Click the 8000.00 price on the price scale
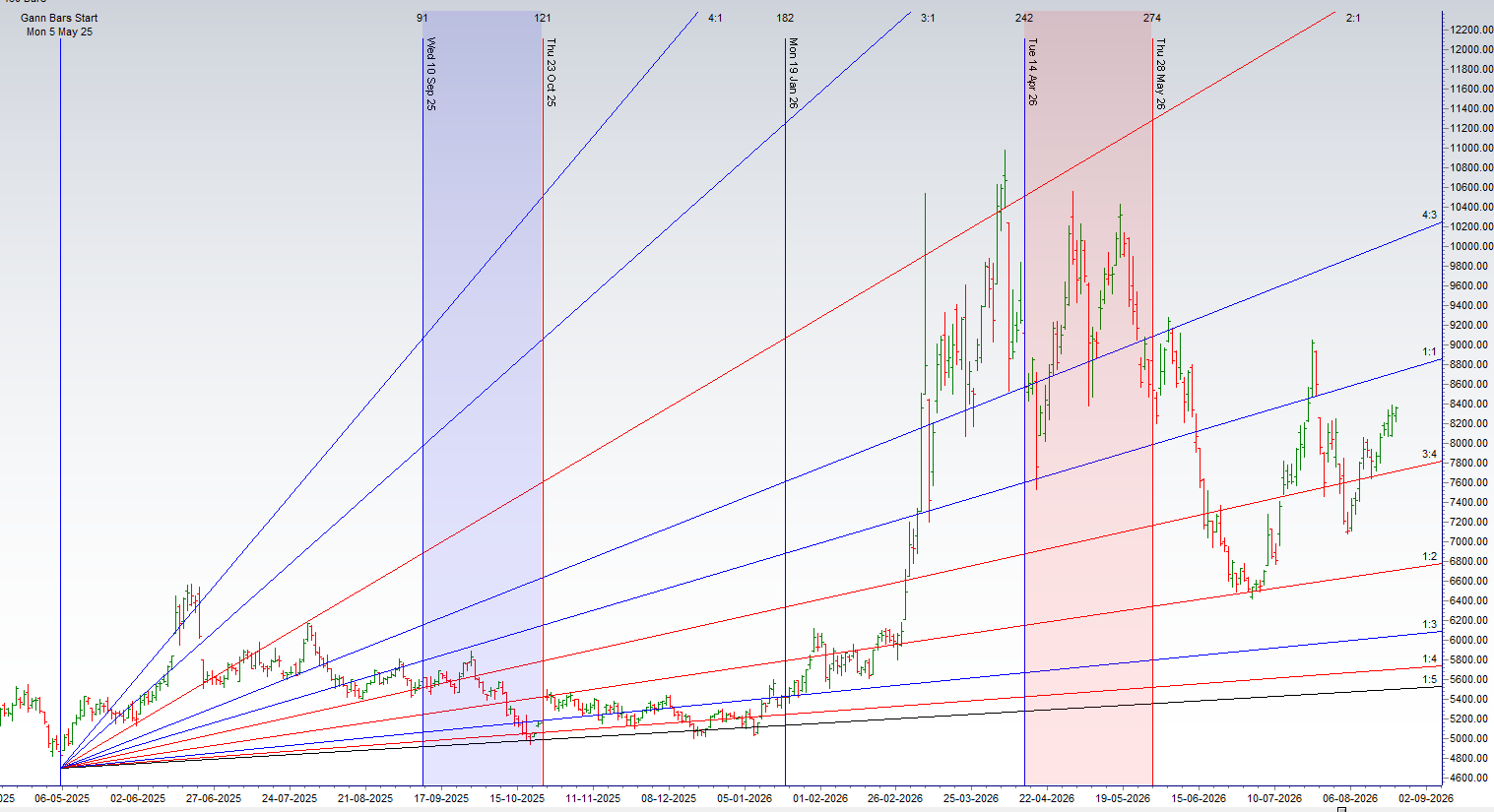The image size is (1494, 812). coord(1470,443)
